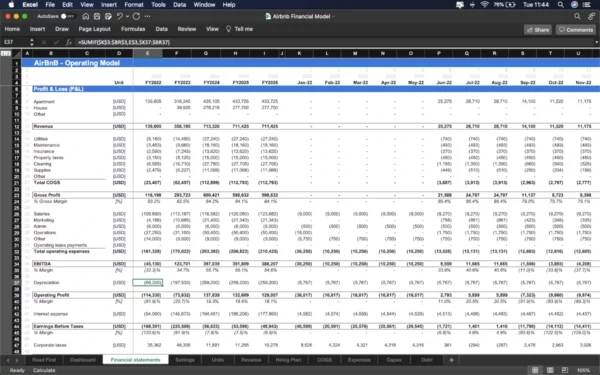
Task: Open the Window menu in menu bar
Action: [x=204, y=5]
